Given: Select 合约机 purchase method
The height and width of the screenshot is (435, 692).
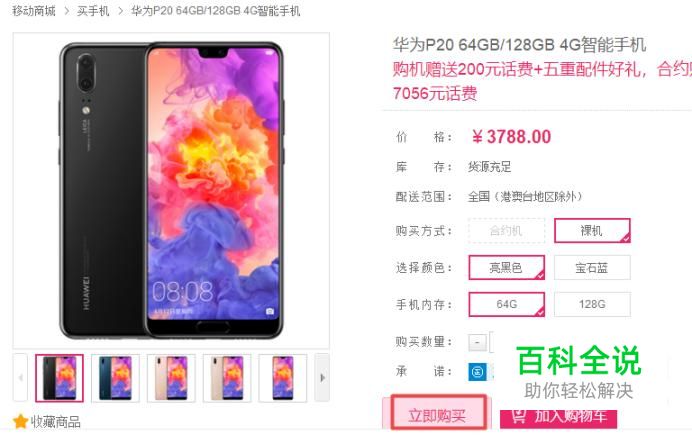Looking at the screenshot, I should click(x=506, y=231).
